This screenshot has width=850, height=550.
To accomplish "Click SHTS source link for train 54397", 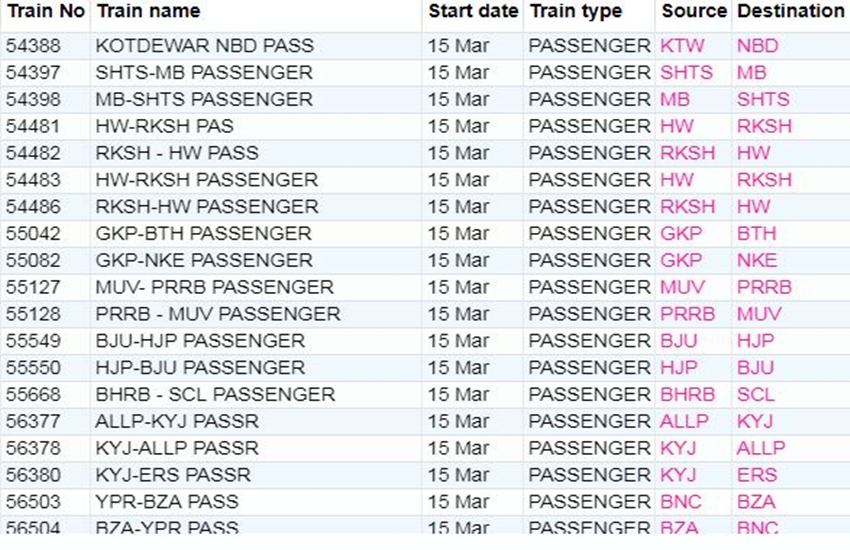I will click(687, 73).
